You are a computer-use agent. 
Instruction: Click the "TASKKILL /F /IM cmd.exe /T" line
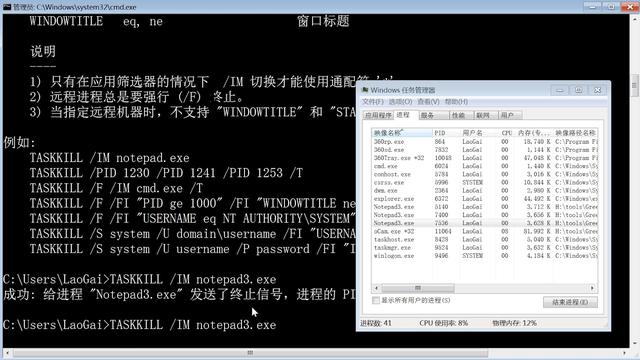[116, 188]
